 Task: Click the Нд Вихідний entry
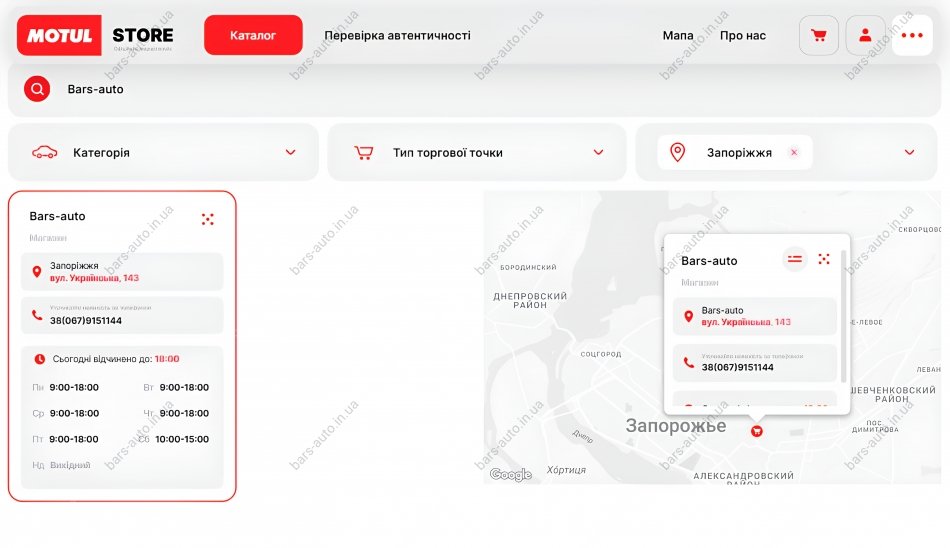[61, 465]
